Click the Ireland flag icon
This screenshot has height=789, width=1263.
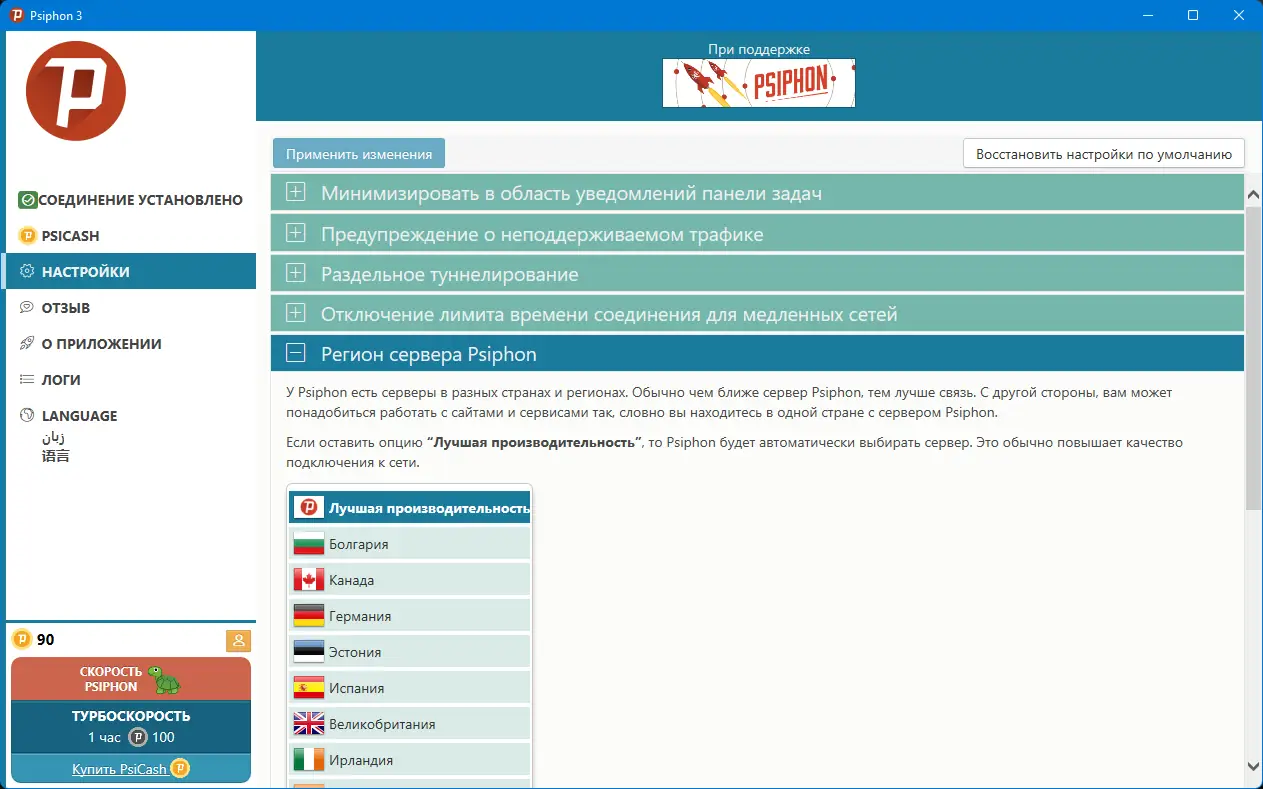[309, 760]
